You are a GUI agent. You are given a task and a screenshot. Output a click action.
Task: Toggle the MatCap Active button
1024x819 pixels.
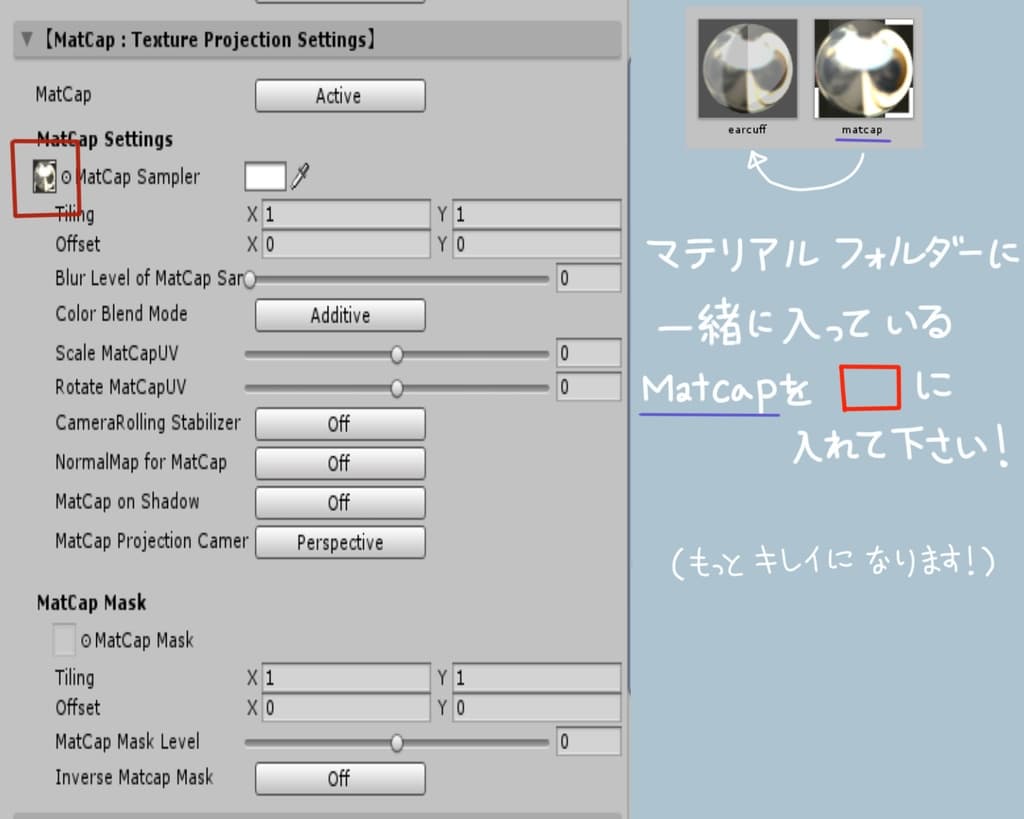click(x=340, y=96)
